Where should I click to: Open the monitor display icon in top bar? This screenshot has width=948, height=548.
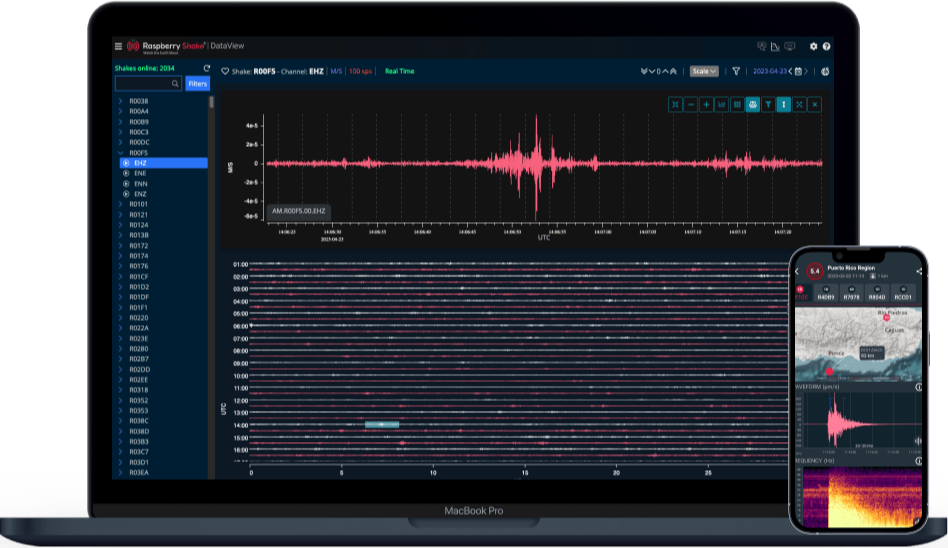[790, 46]
